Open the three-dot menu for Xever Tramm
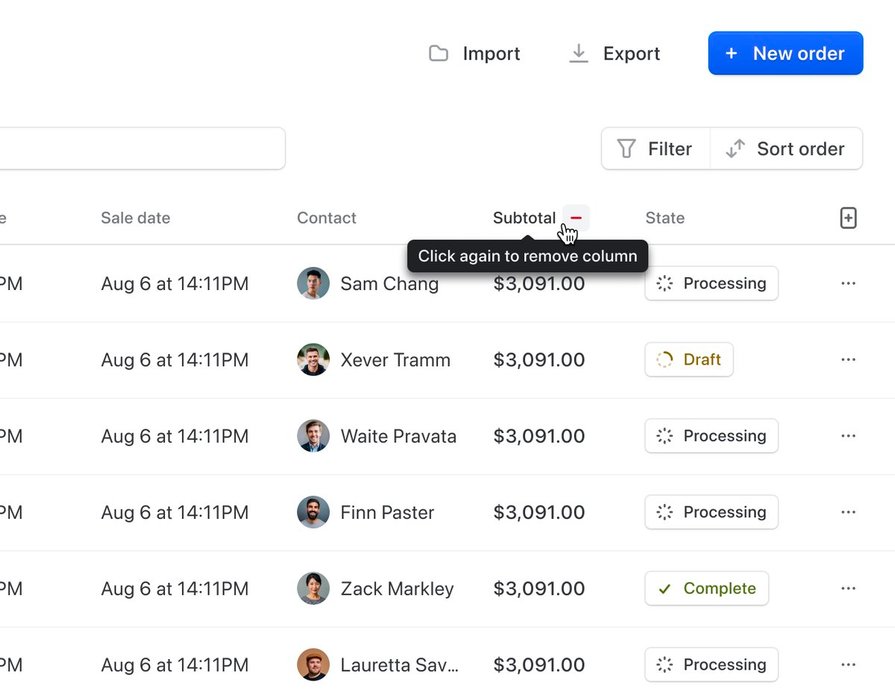 click(848, 360)
